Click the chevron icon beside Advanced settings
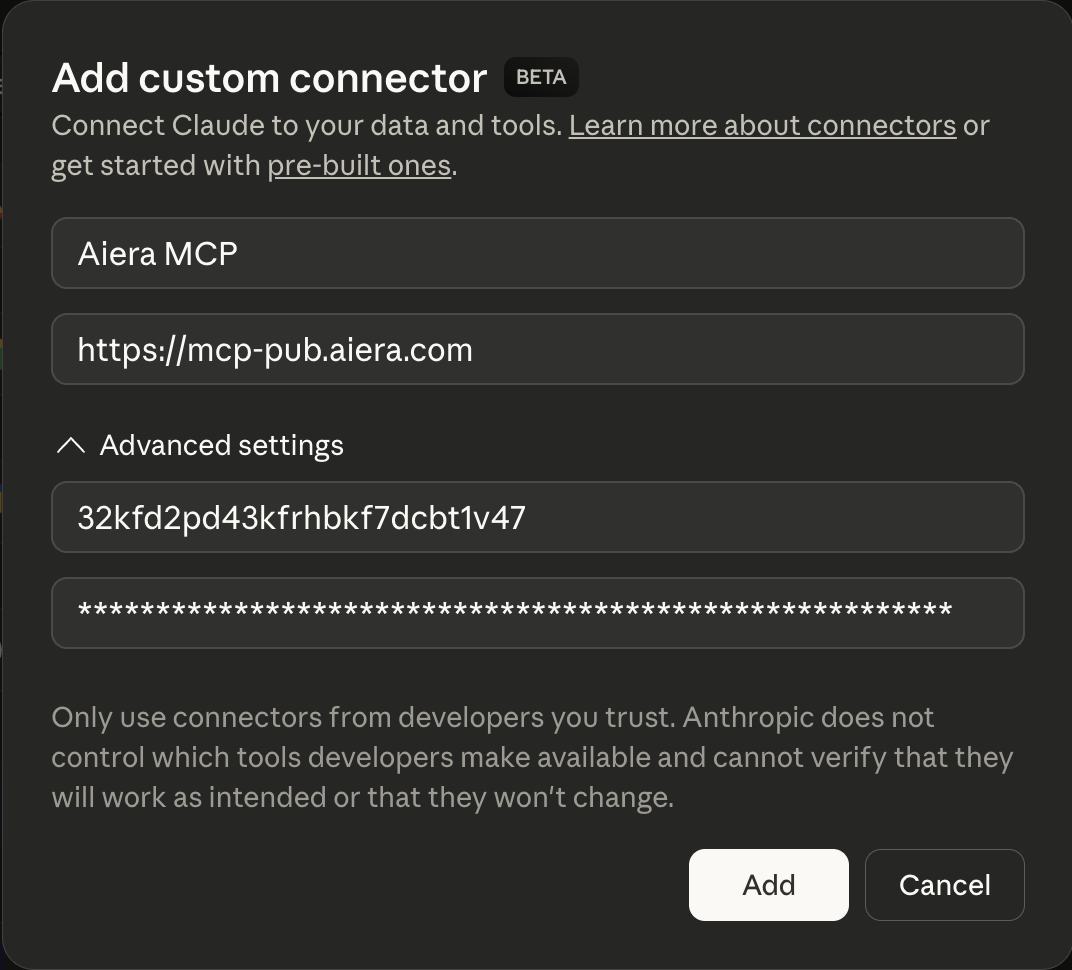 (70, 445)
